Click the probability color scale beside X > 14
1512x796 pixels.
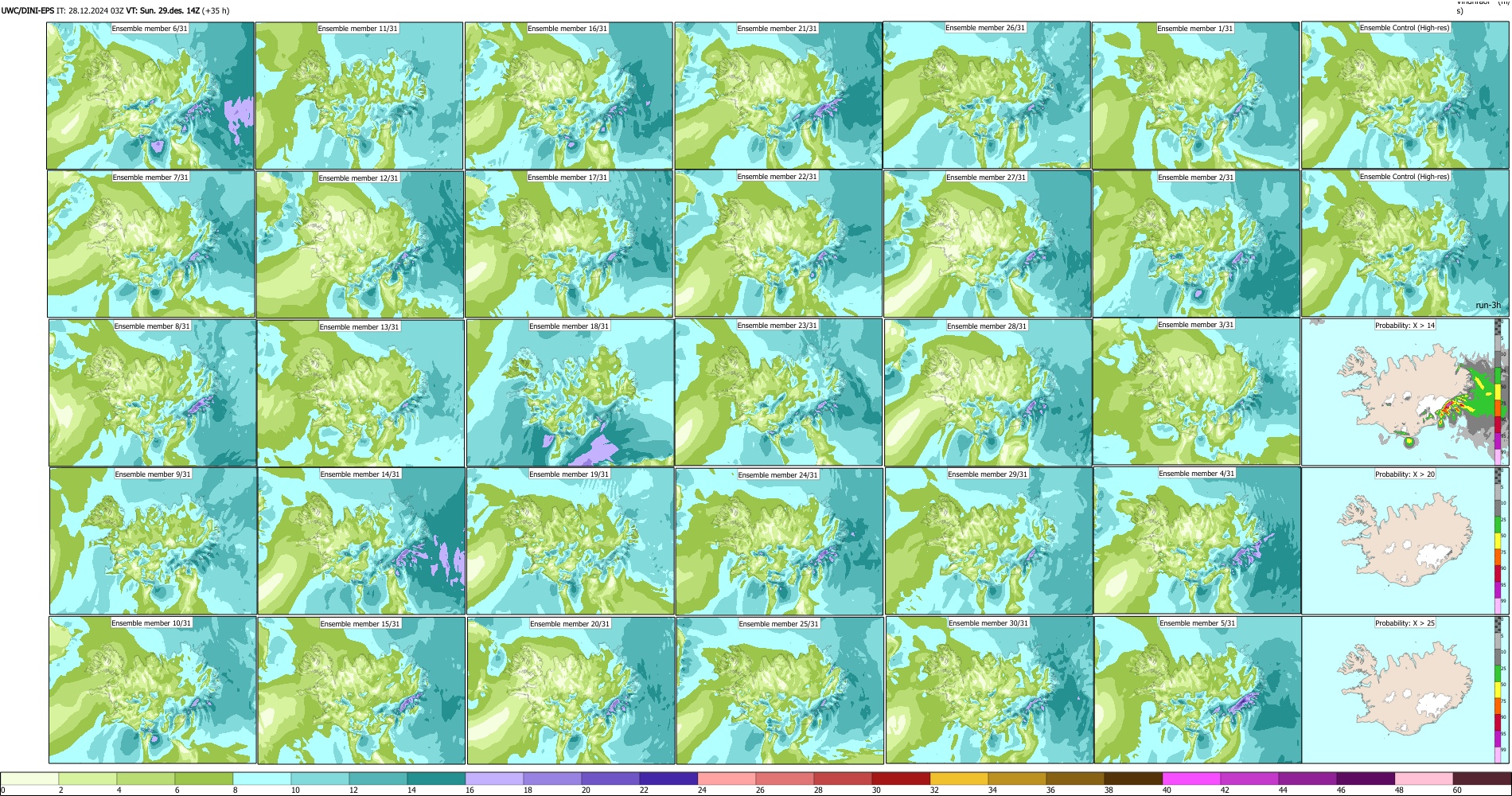[x=1499, y=392]
